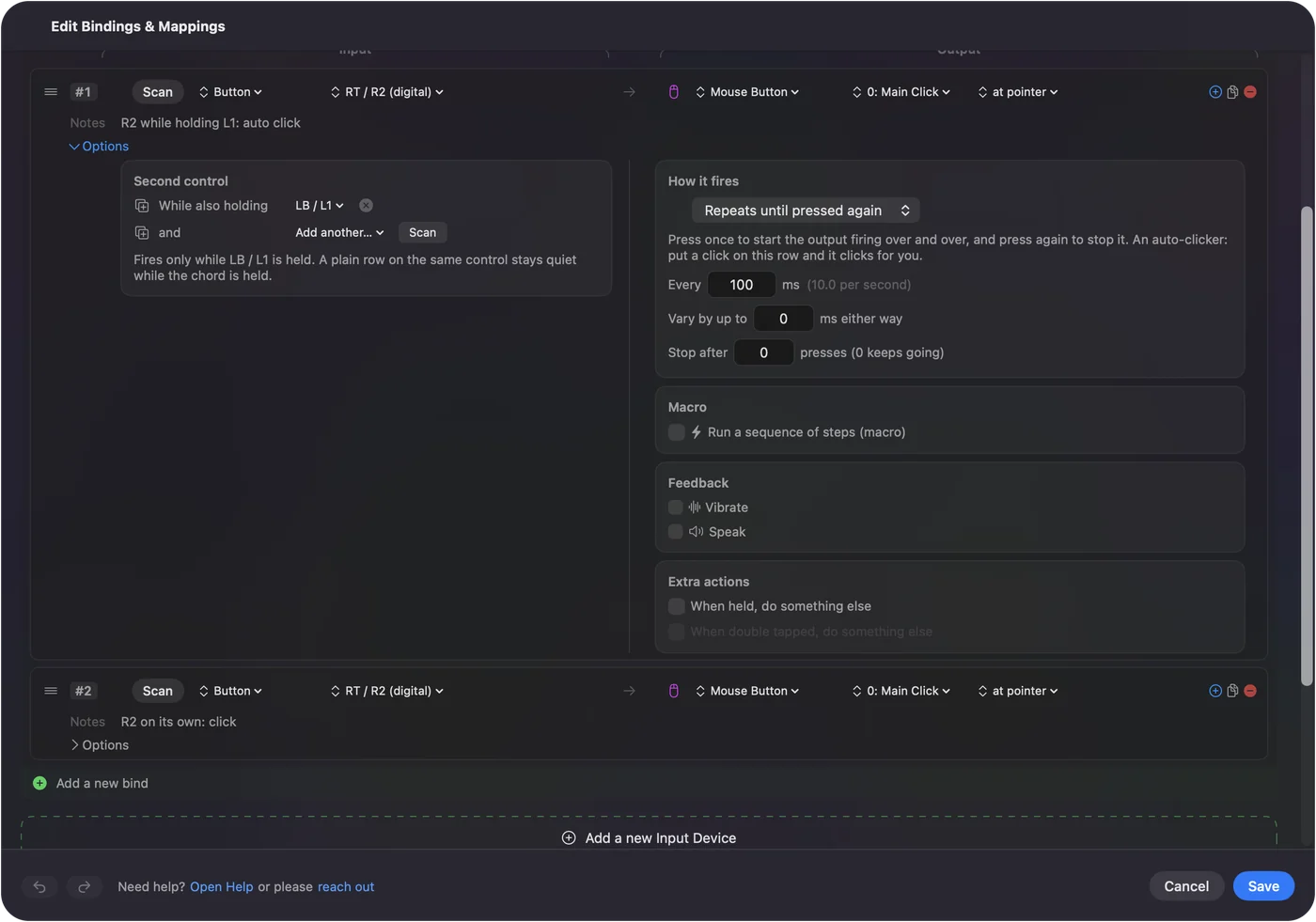The image size is (1316, 922).
Task: Click 'Add a new Input Device'
Action: coord(649,838)
